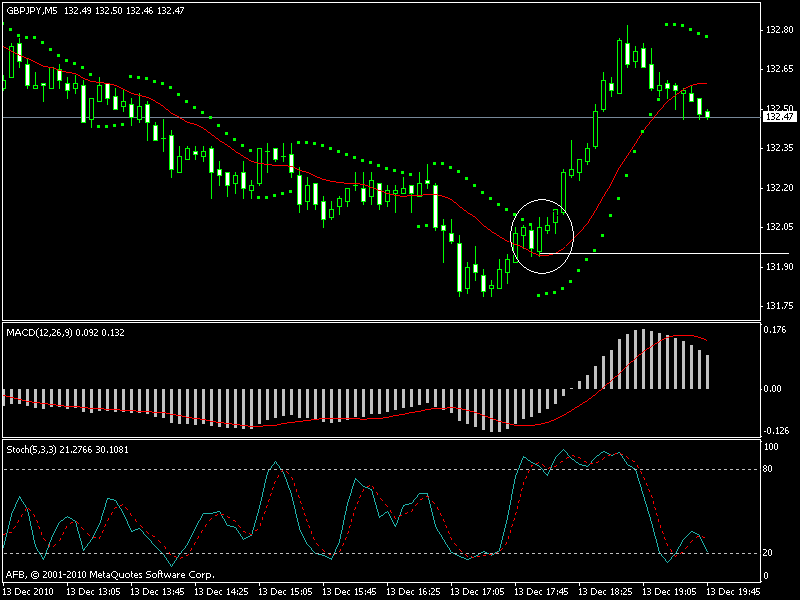800x600 pixels.
Task: Select the current price label 132.47
Action: point(778,117)
